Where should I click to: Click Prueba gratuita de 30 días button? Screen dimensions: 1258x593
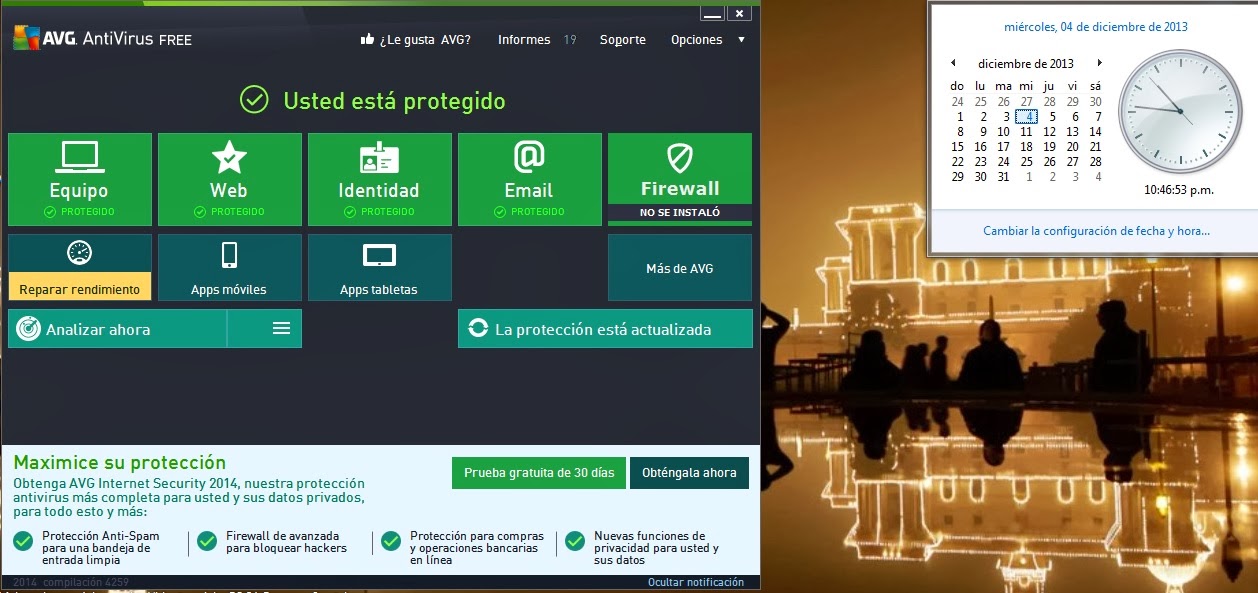[x=539, y=473]
